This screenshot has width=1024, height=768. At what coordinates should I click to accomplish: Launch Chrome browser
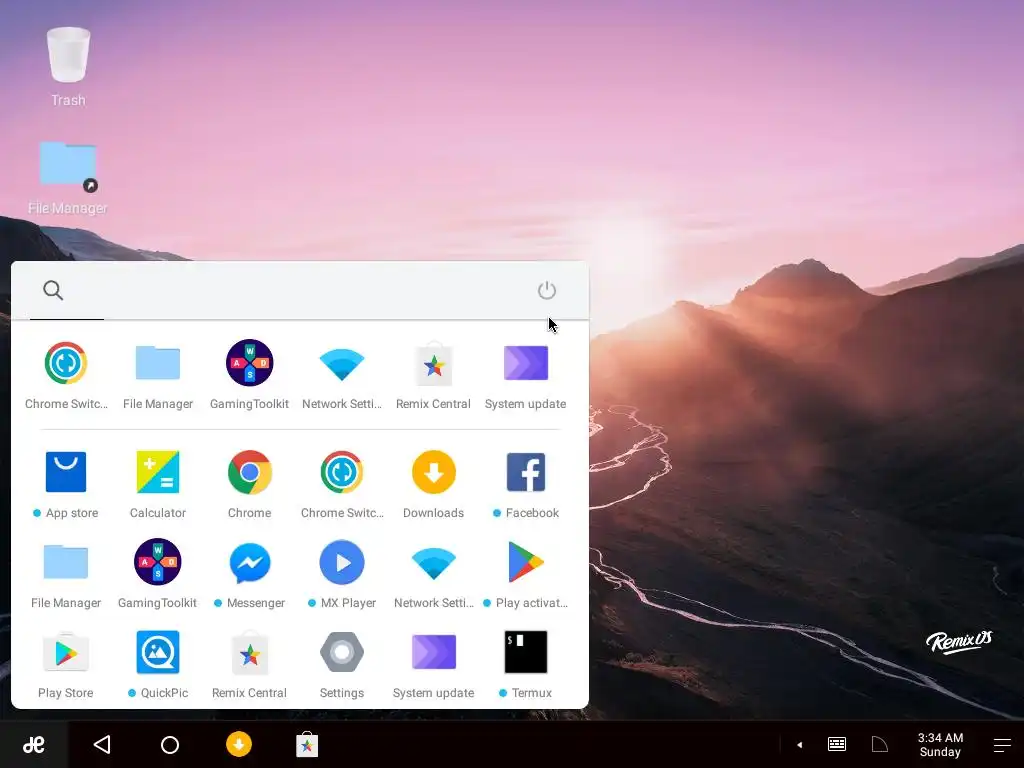(249, 483)
